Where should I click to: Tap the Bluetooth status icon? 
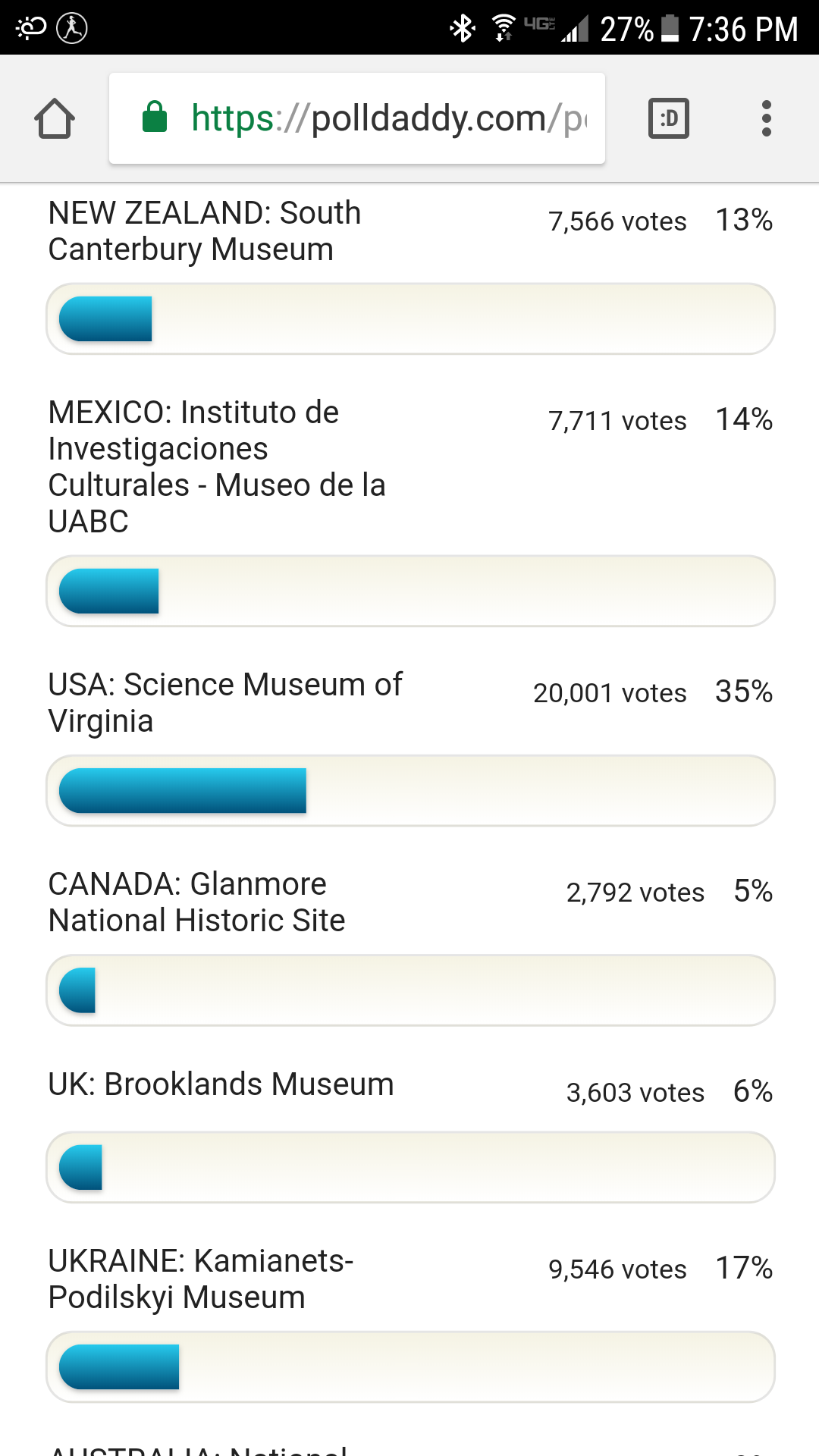(462, 29)
